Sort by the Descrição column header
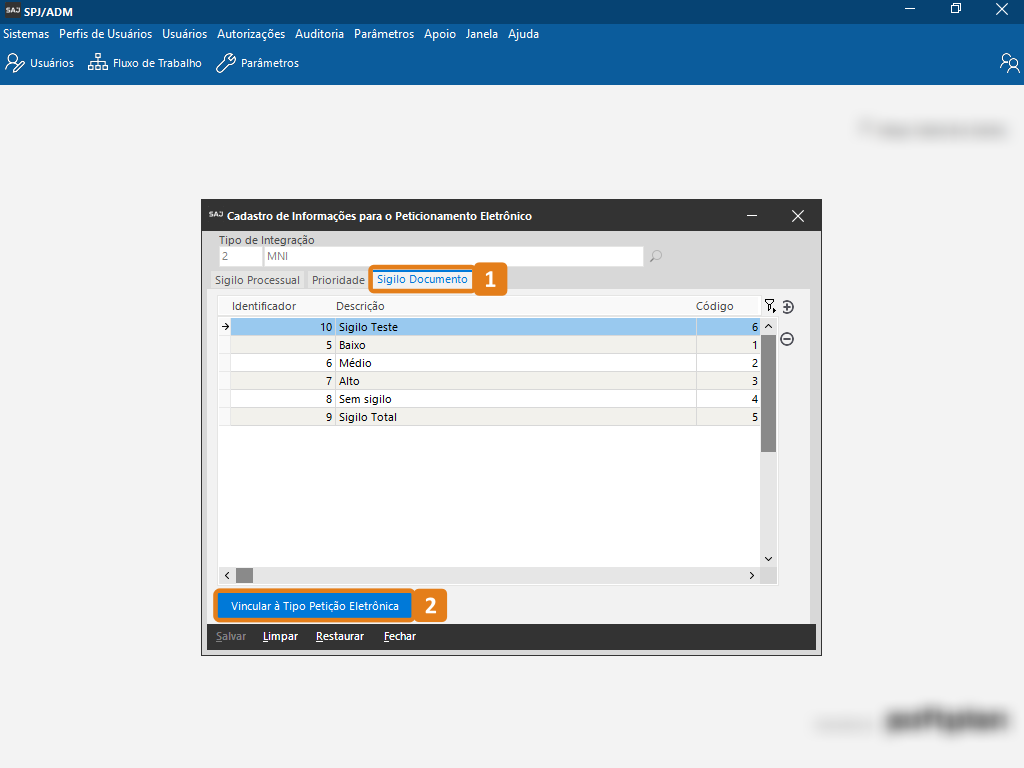1024x768 pixels. (x=360, y=306)
